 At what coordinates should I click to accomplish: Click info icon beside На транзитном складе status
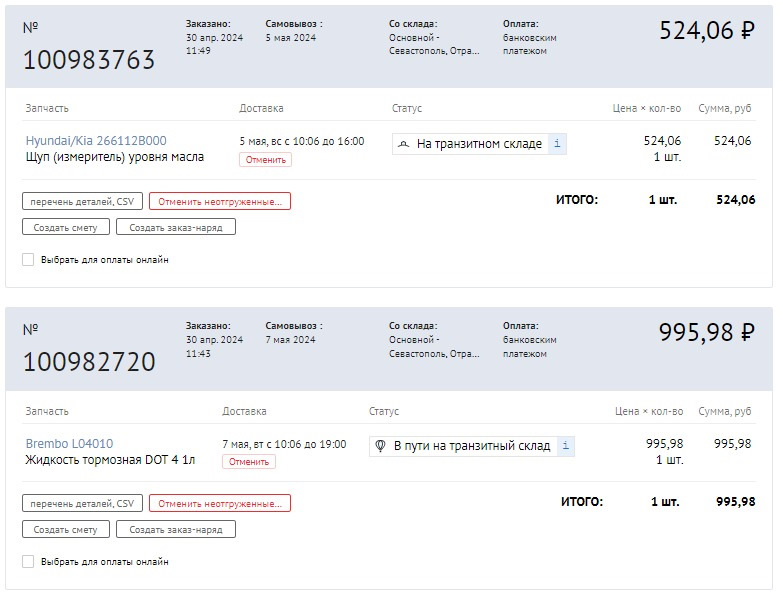pyautogui.click(x=557, y=144)
